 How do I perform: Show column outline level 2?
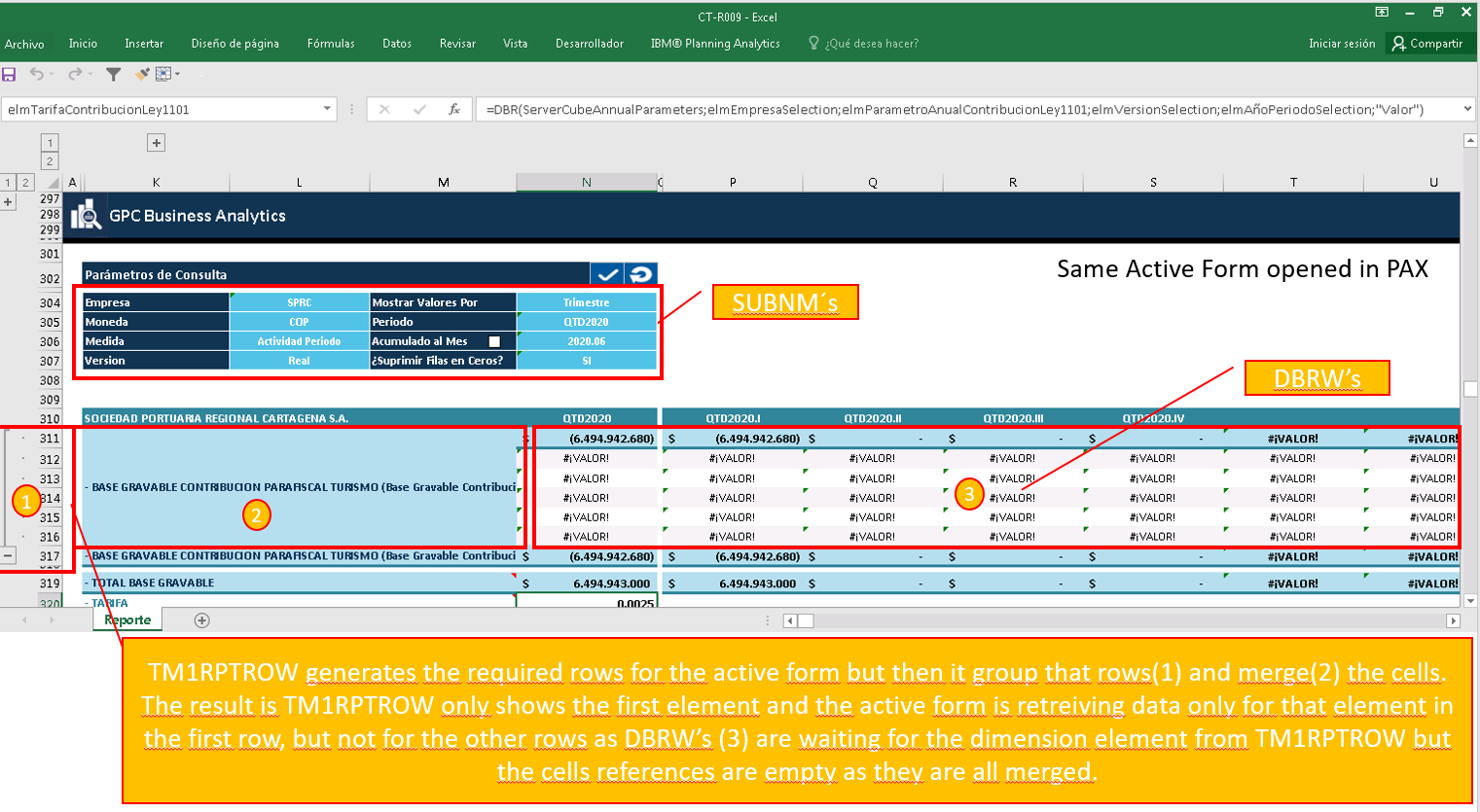[x=50, y=161]
